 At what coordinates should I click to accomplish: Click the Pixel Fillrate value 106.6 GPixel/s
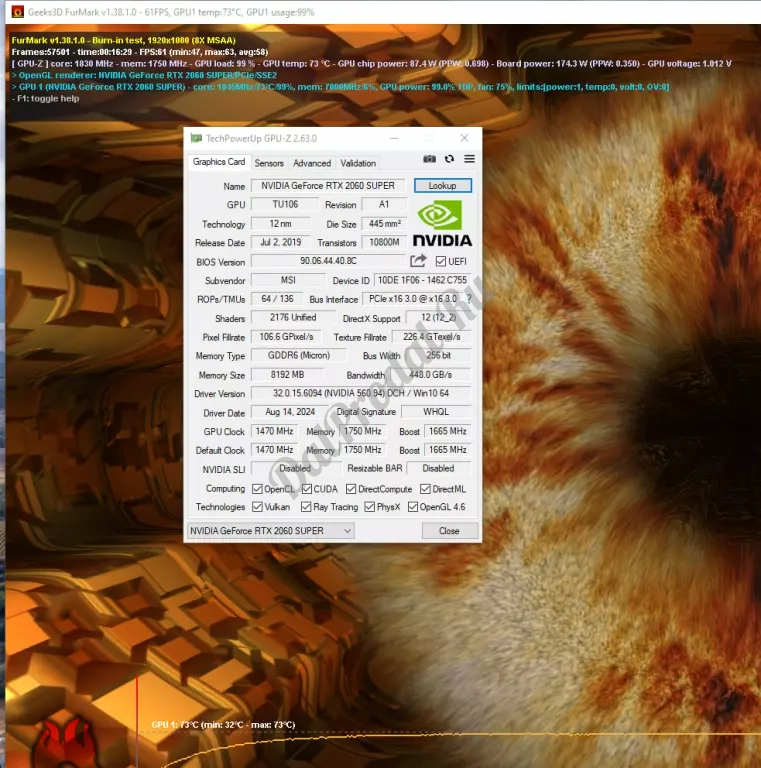click(286, 337)
